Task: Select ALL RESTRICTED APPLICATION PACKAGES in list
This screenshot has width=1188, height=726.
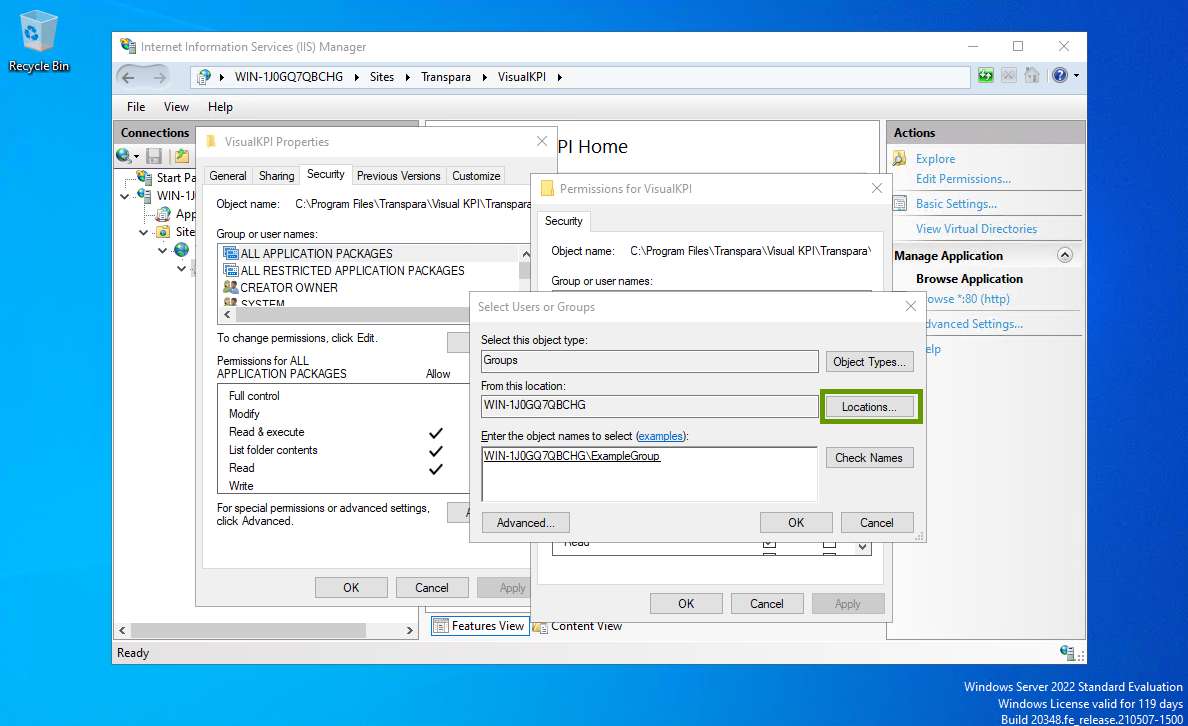Action: tap(352, 270)
